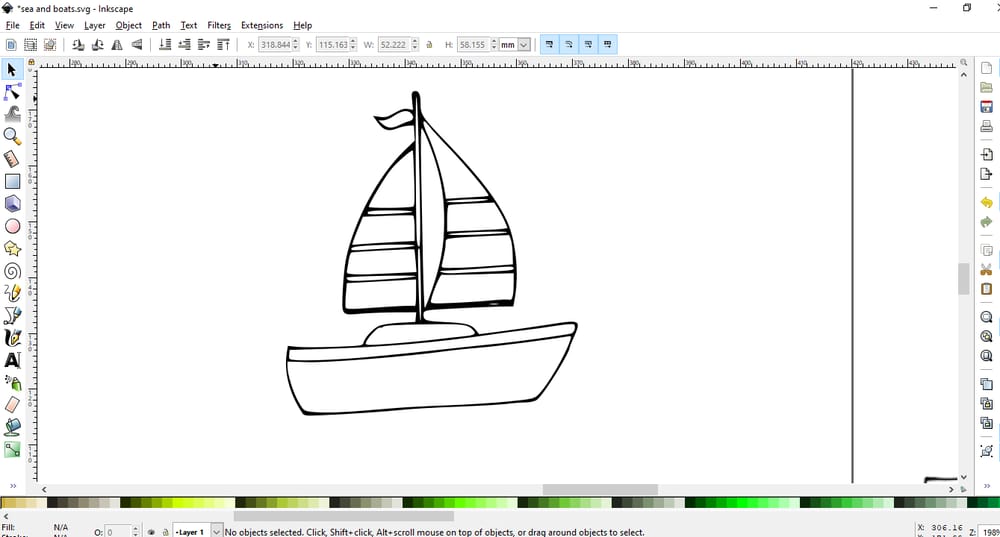The width and height of the screenshot is (1000, 537).
Task: Click the Deselect icon
Action: (x=50, y=45)
